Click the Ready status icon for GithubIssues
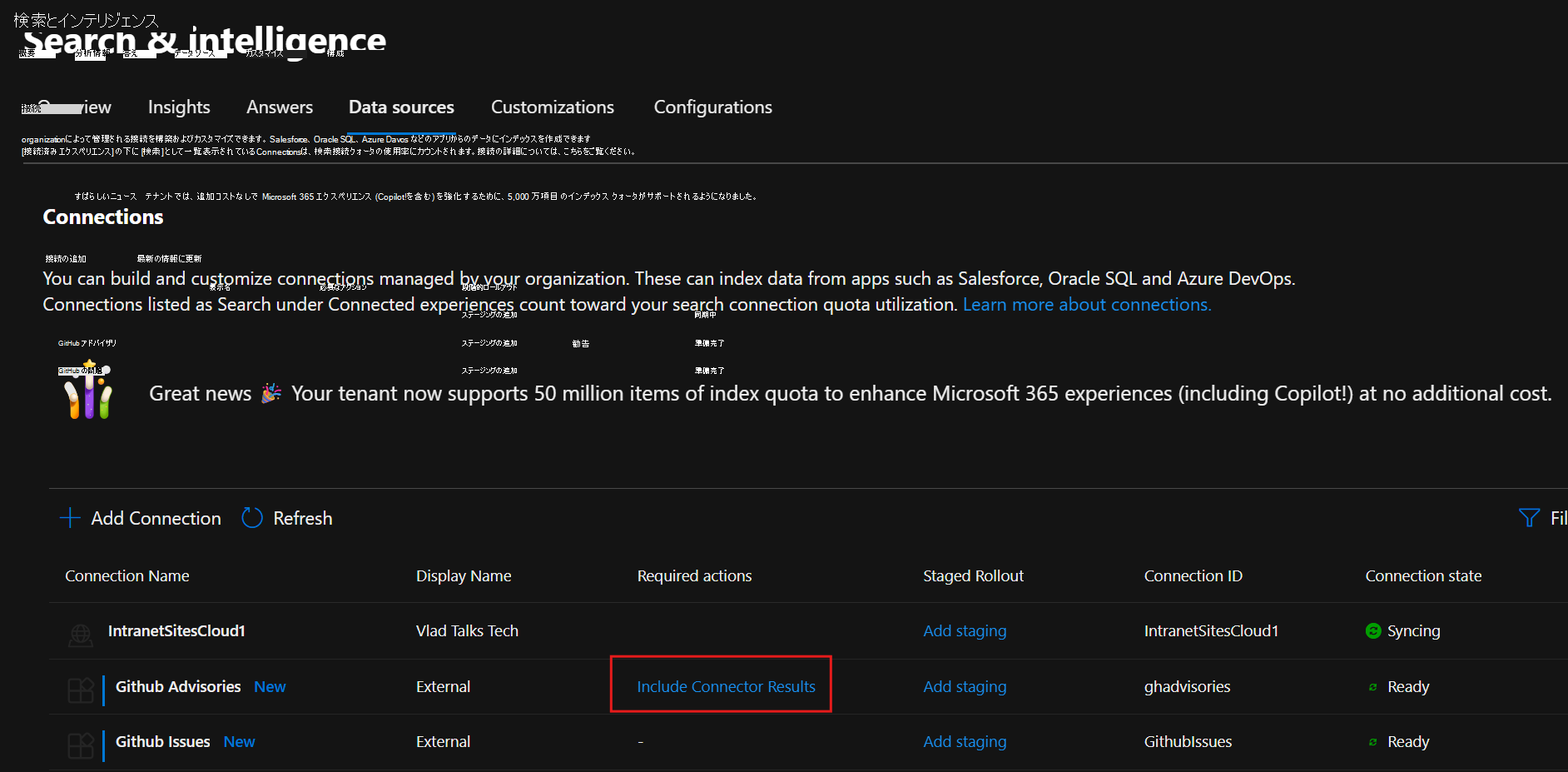1568x772 pixels. pos(1372,742)
